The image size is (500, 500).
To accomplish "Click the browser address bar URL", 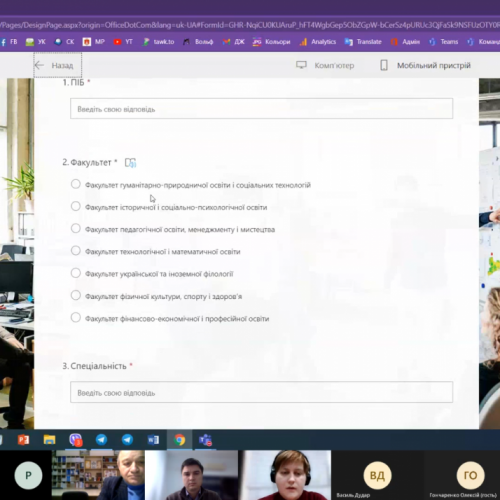I will click(x=250, y=25).
